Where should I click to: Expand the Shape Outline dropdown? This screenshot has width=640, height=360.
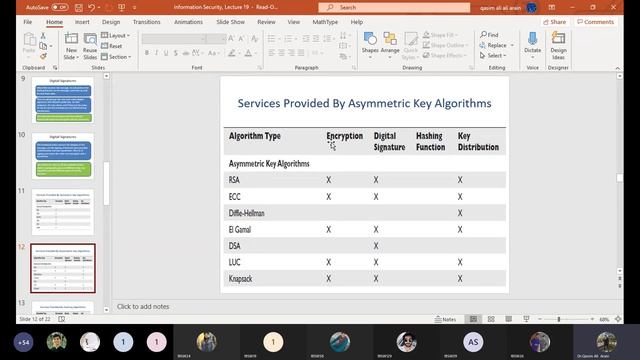pyautogui.click(x=445, y=45)
